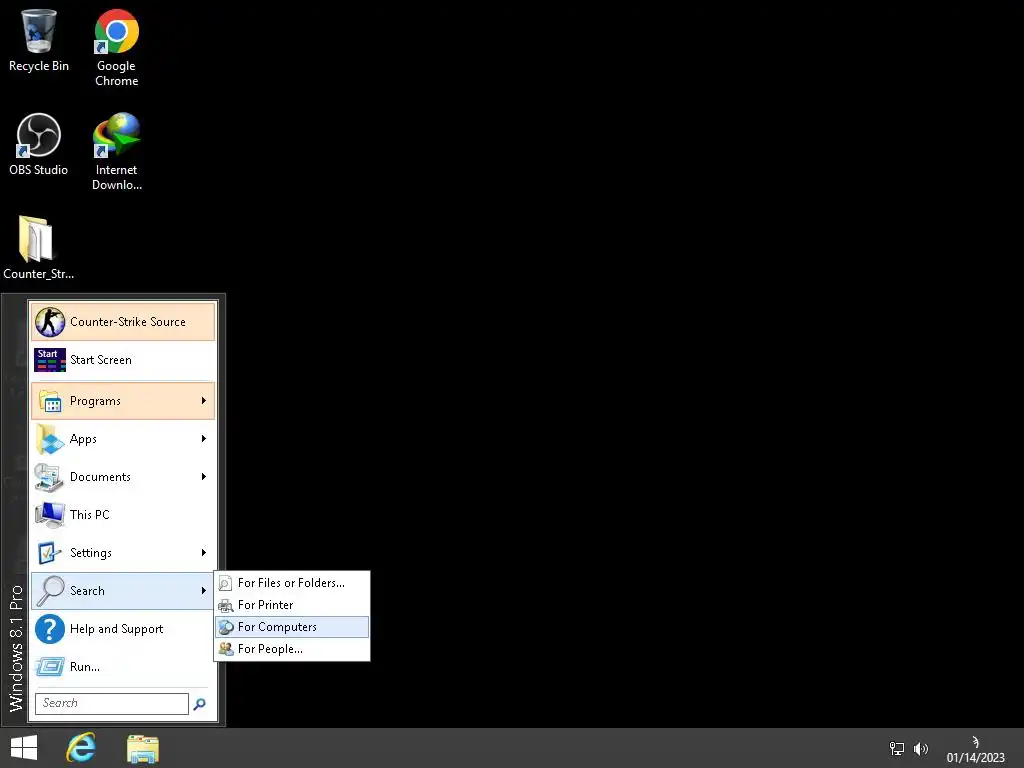Click the Search magnifying glass menu icon
The height and width of the screenshot is (768, 1024).
pyautogui.click(x=50, y=591)
